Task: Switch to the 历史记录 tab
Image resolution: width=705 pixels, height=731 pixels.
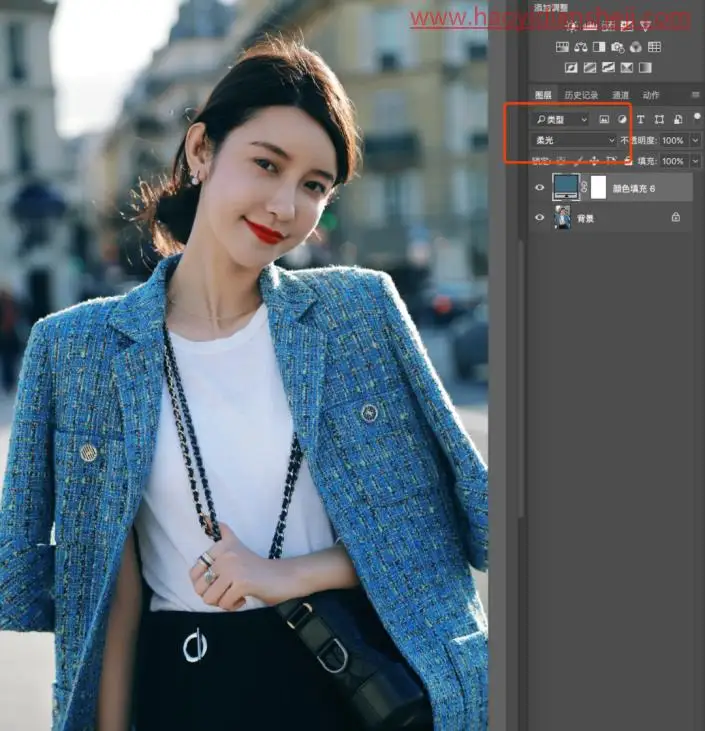Action: pos(581,95)
